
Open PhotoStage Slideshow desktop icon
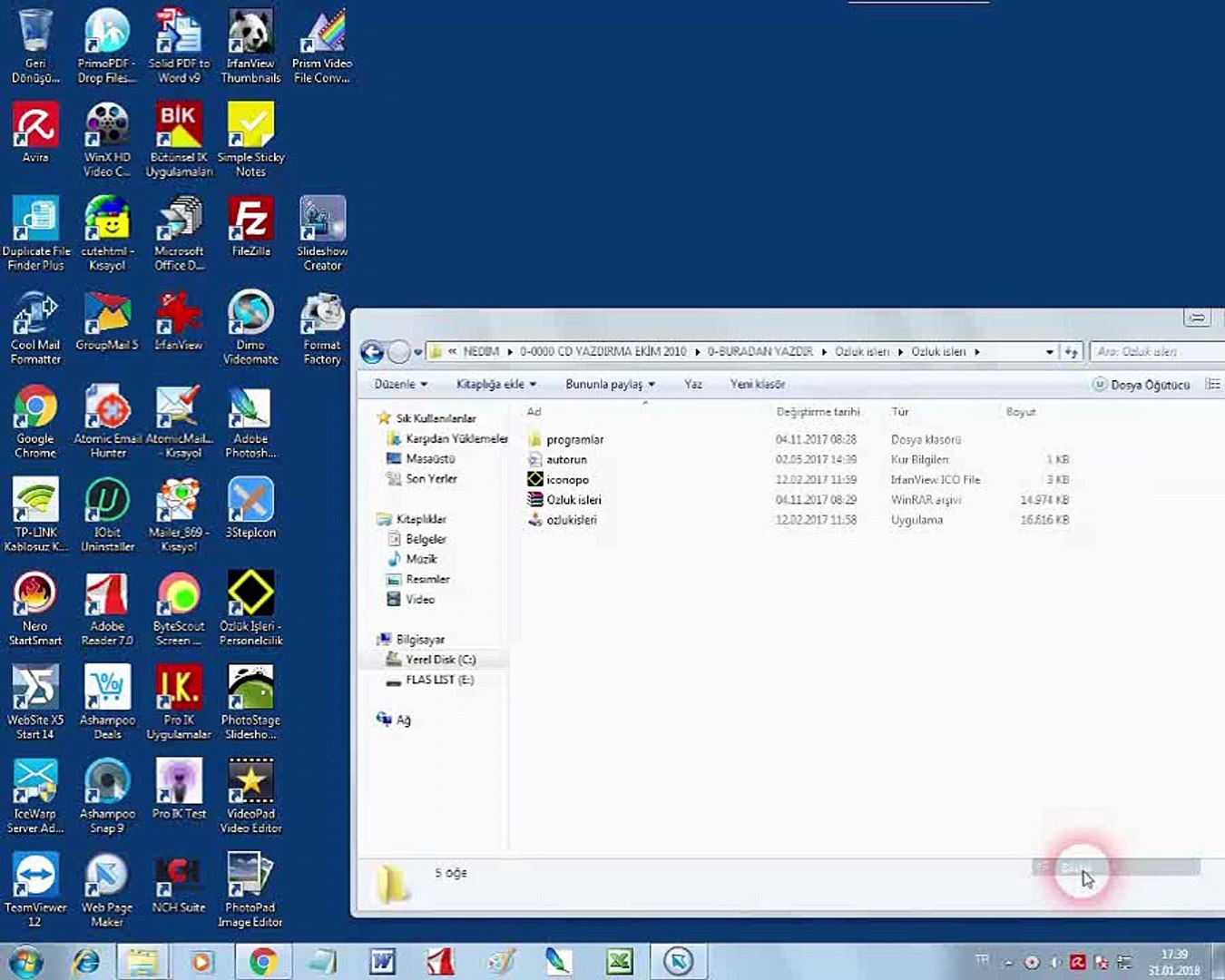(x=250, y=702)
